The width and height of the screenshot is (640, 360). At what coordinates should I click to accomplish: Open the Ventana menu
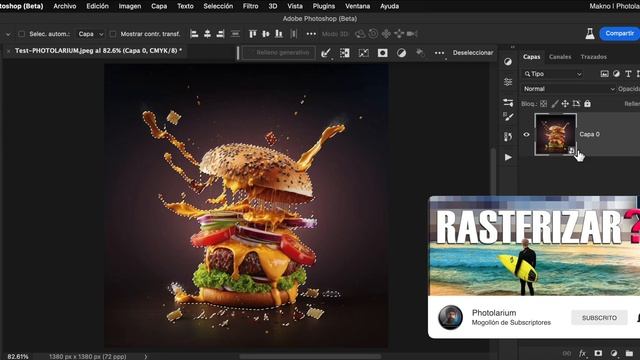[358, 6]
